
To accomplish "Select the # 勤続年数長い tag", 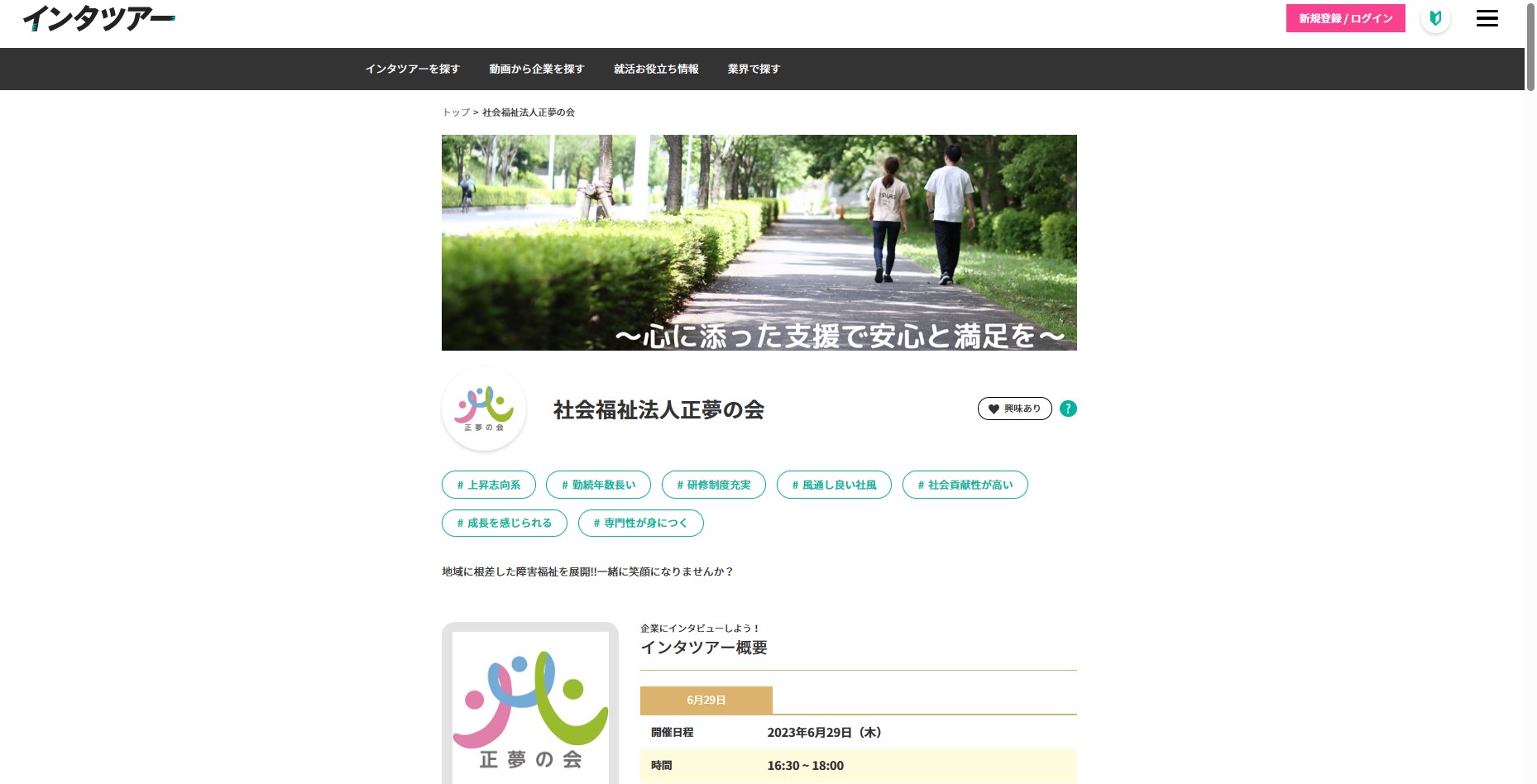I will tap(598, 485).
